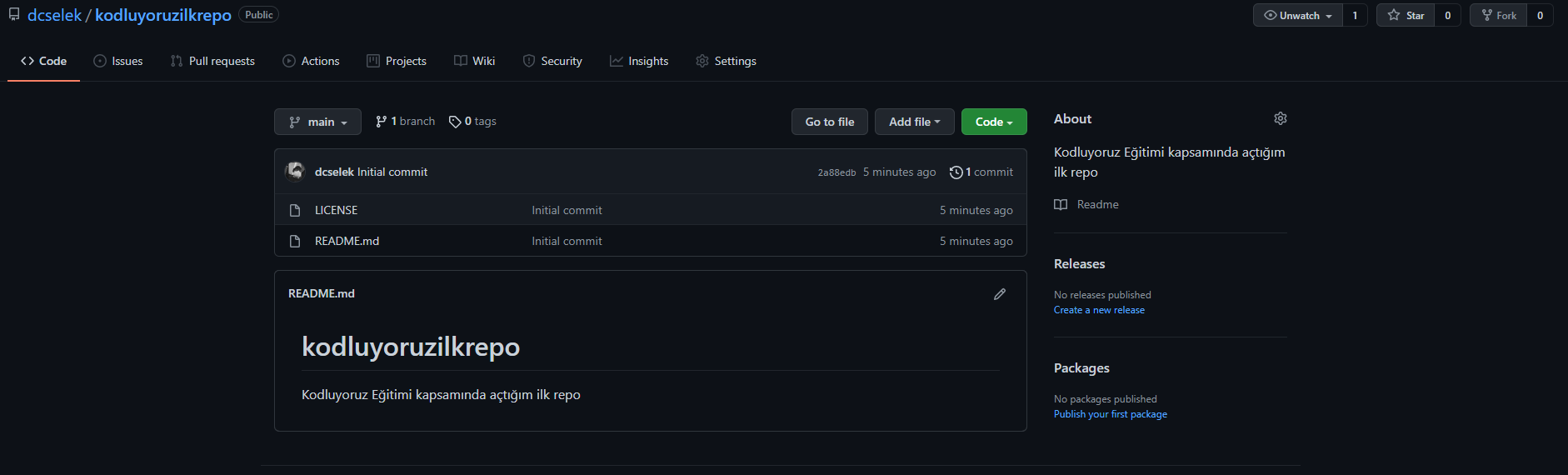Click the file icon next to LICENSE
The width and height of the screenshot is (1568, 475).
295,210
